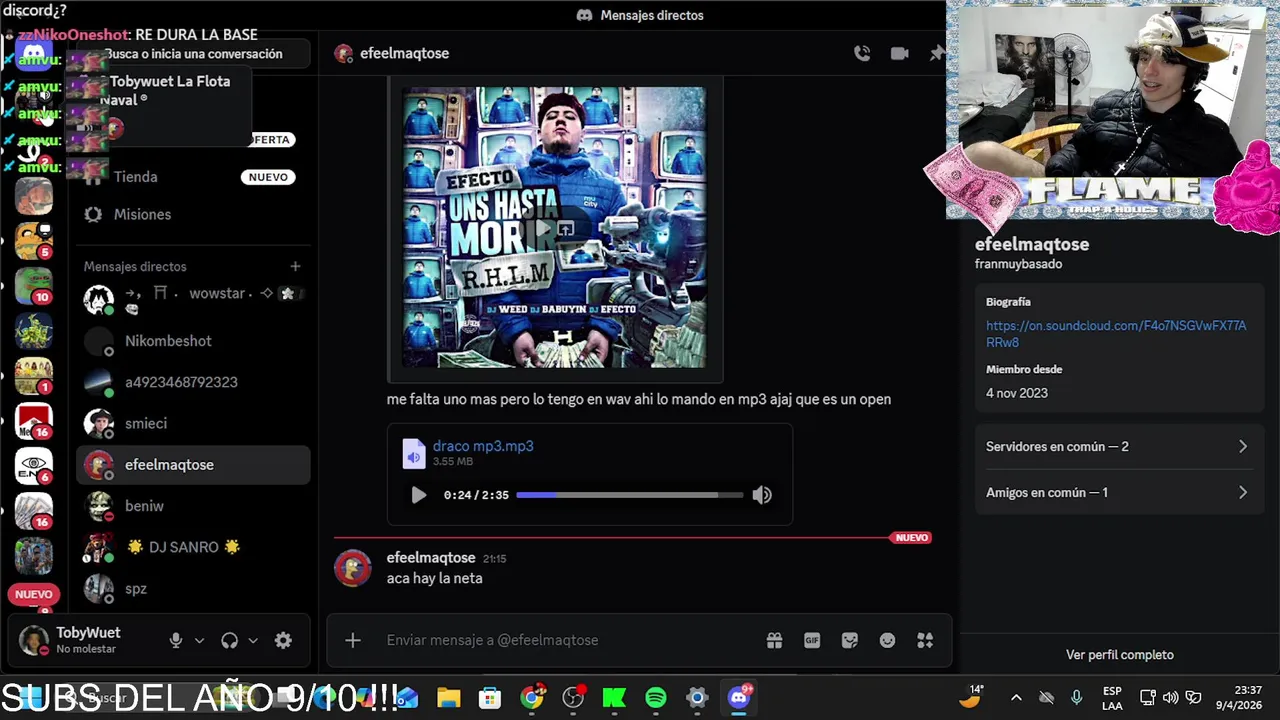The height and width of the screenshot is (720, 1280).
Task: Mute the draco mp3 audio volume
Action: click(762, 495)
